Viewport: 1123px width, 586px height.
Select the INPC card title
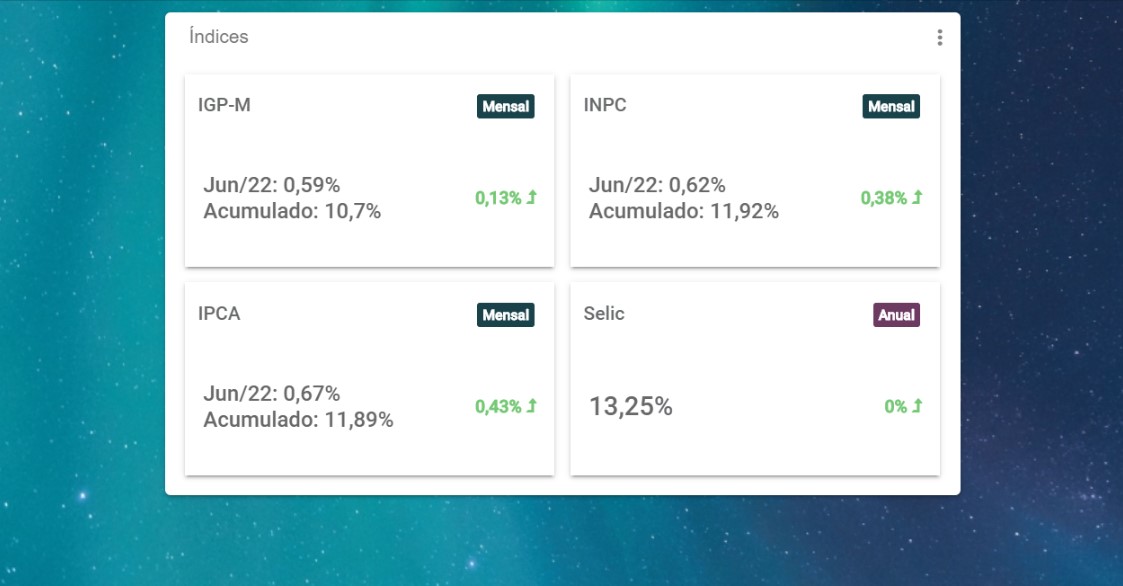pos(604,105)
